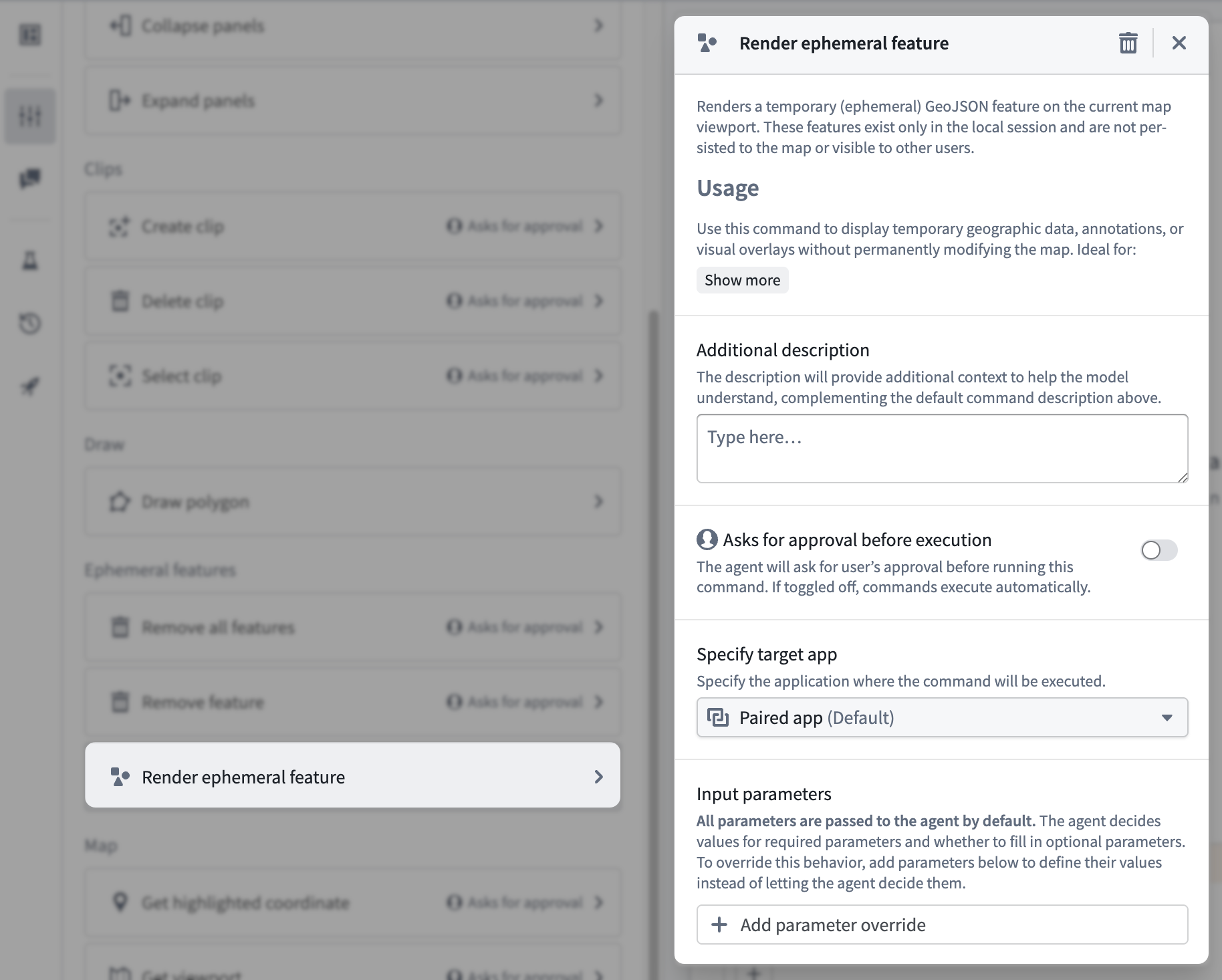
Task: Open the history sidebar icon
Action: tap(30, 324)
